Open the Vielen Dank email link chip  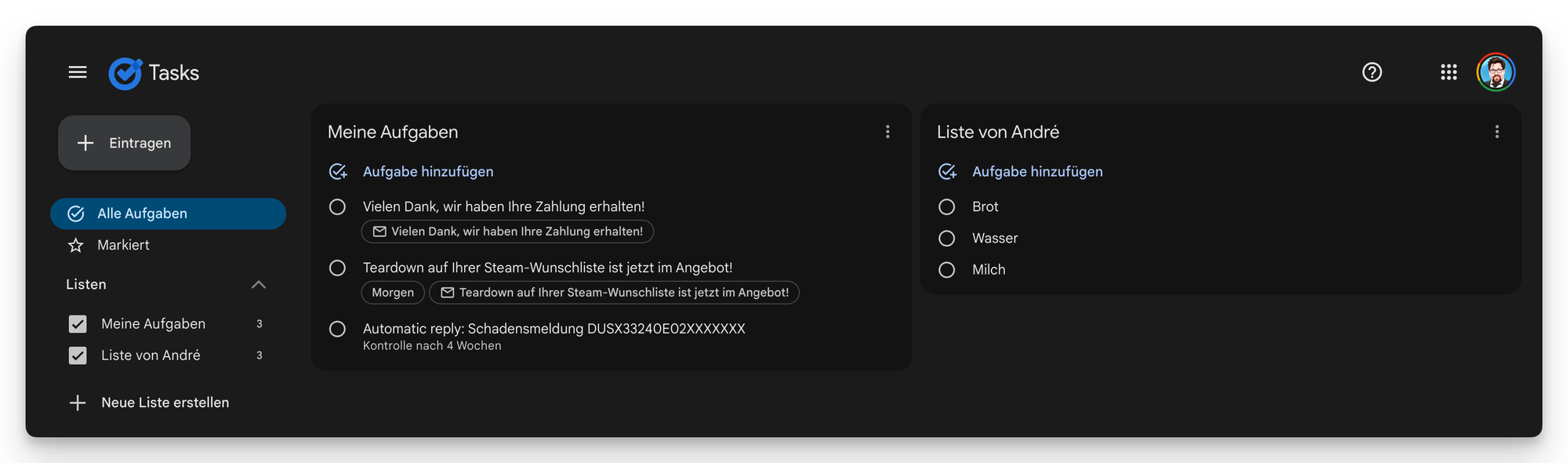coord(507,231)
